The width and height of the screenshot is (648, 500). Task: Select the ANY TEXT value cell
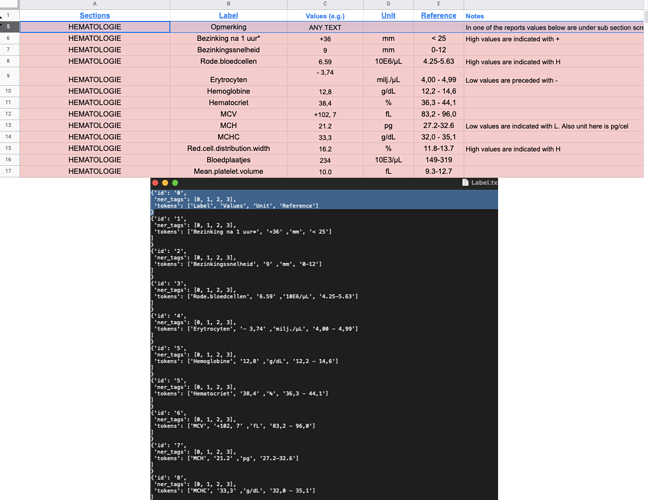[325, 27]
